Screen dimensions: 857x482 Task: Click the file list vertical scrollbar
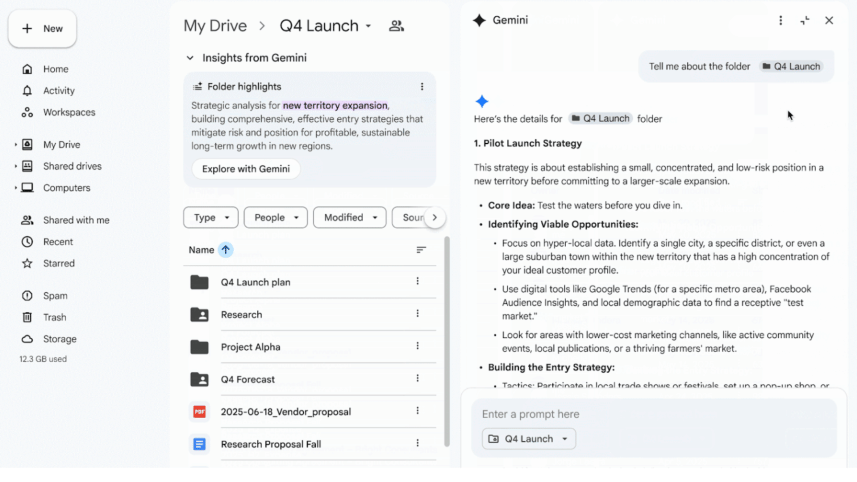447,342
